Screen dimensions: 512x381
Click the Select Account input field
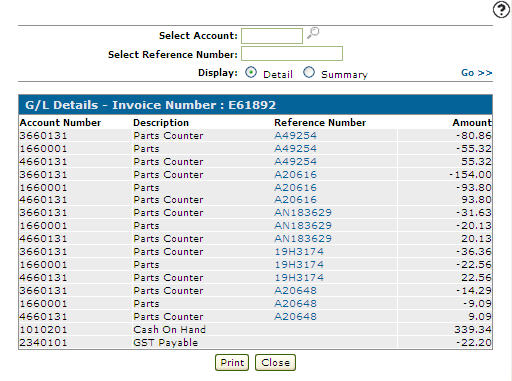[272, 36]
